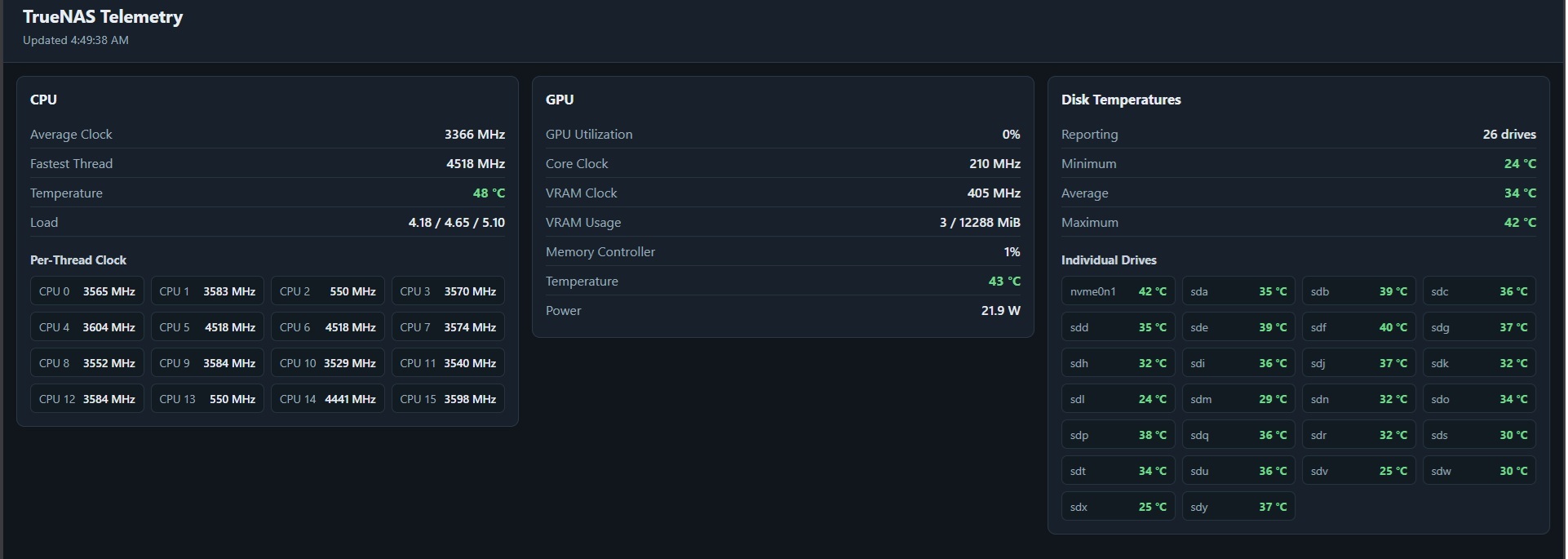This screenshot has width=1568, height=559.
Task: Select the sdn drive tile
Action: [1359, 399]
